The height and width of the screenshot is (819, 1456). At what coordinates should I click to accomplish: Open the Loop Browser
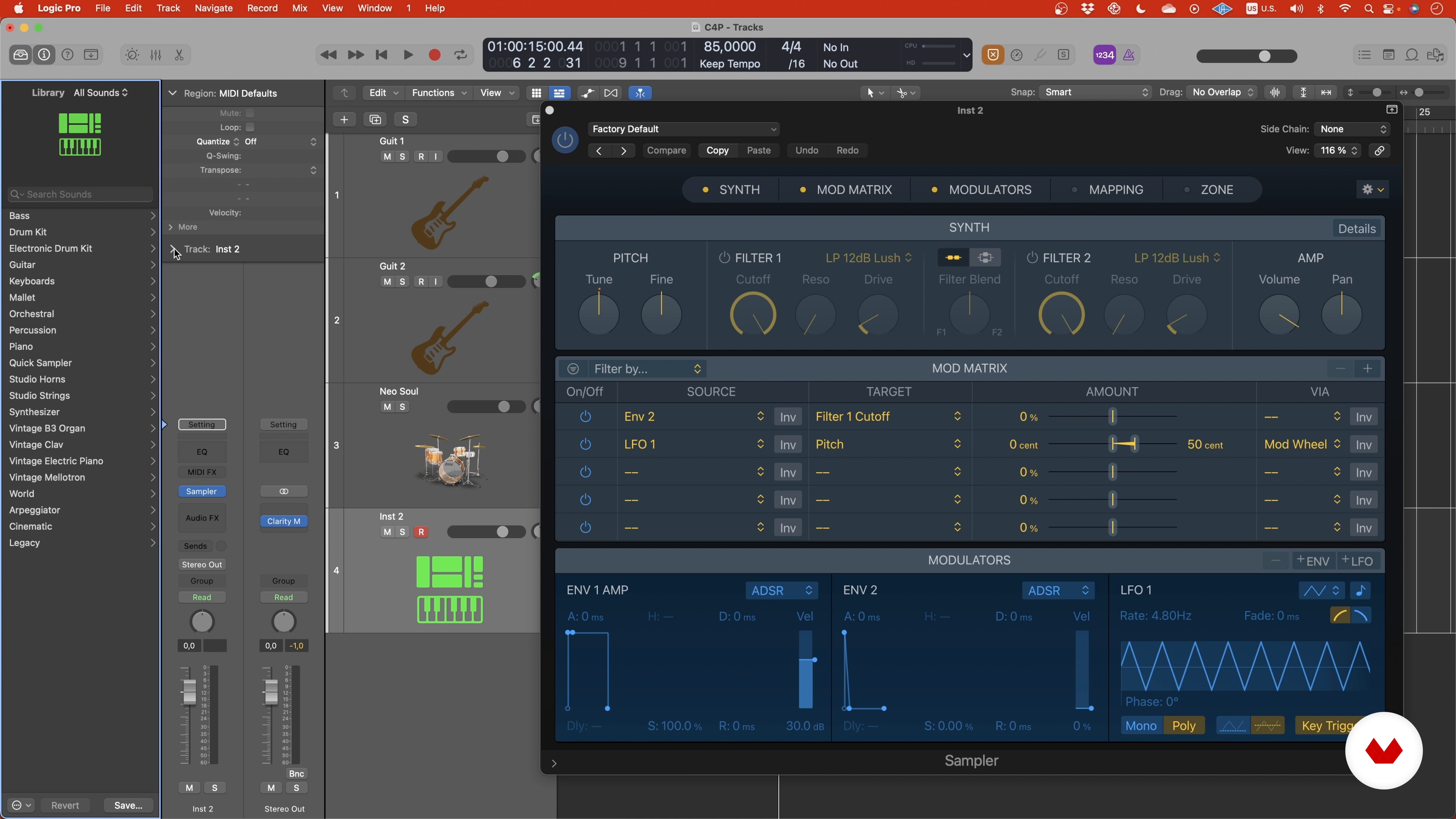[1412, 55]
